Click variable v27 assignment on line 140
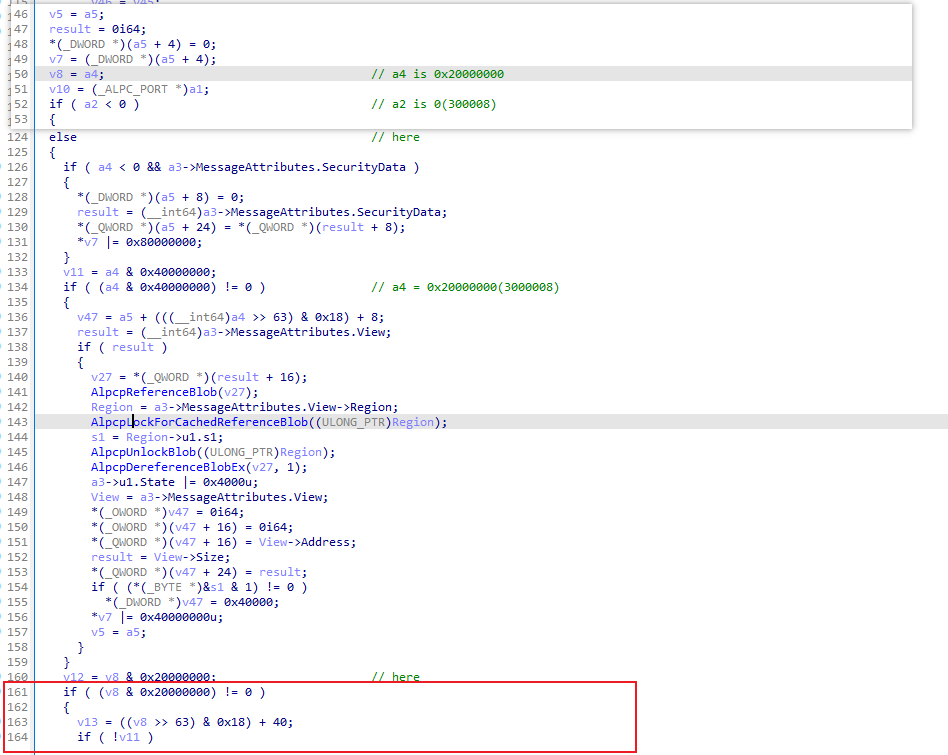Screen dimensions: 948x755 [101, 377]
